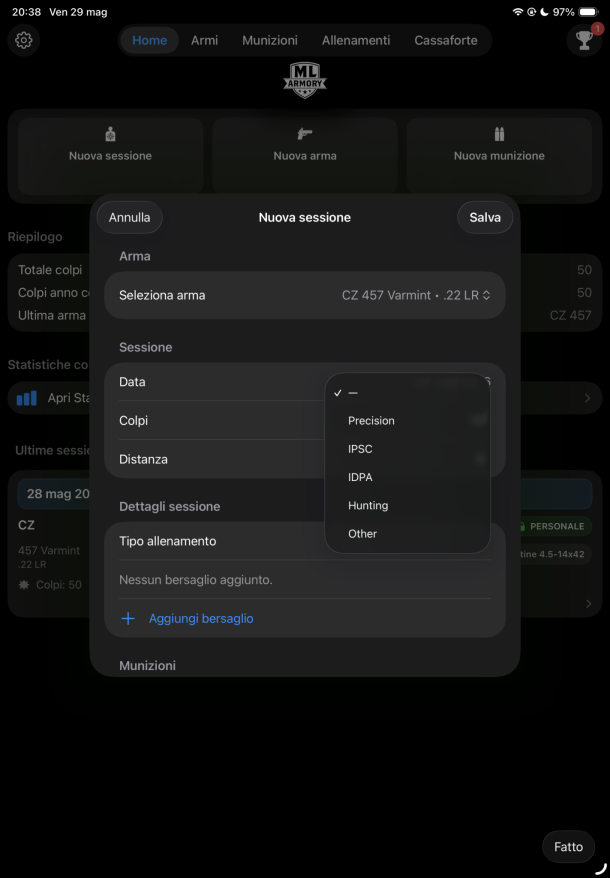Tap the Nuova munizione card label
610x878 pixels.
pos(499,156)
